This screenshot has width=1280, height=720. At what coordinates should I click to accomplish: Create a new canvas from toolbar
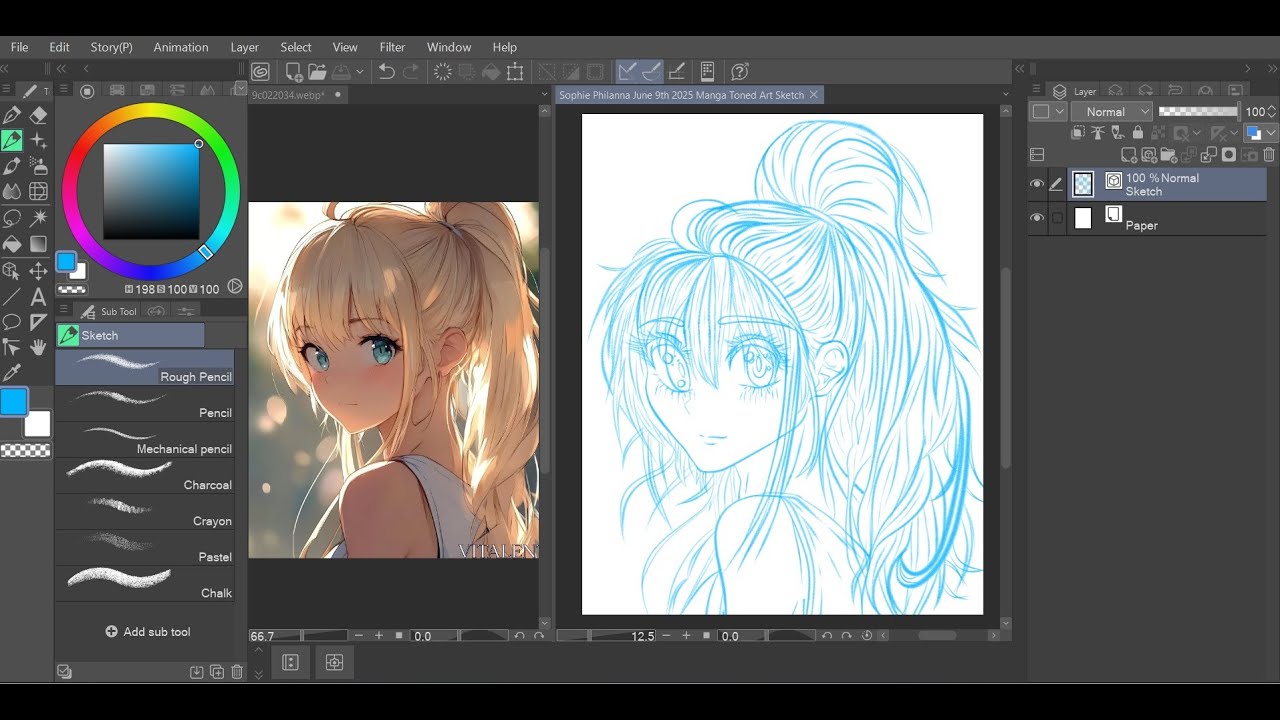point(294,71)
